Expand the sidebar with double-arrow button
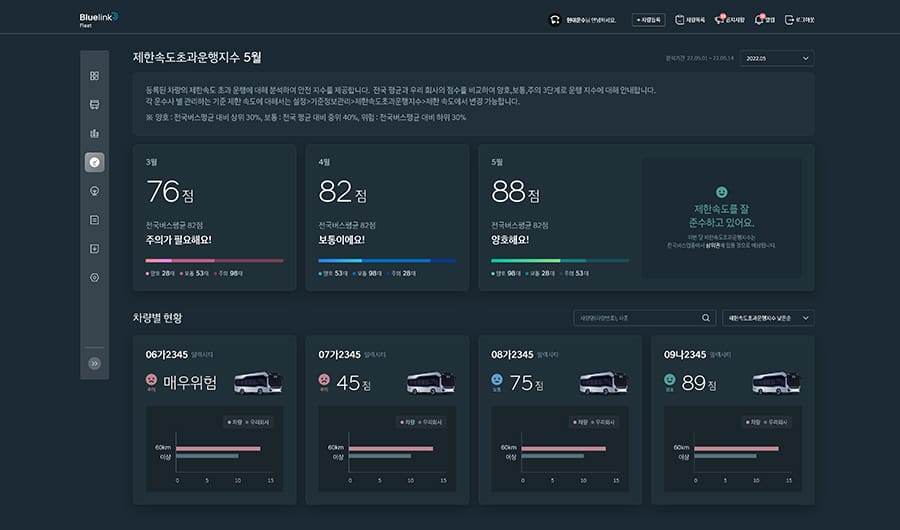 [x=94, y=364]
